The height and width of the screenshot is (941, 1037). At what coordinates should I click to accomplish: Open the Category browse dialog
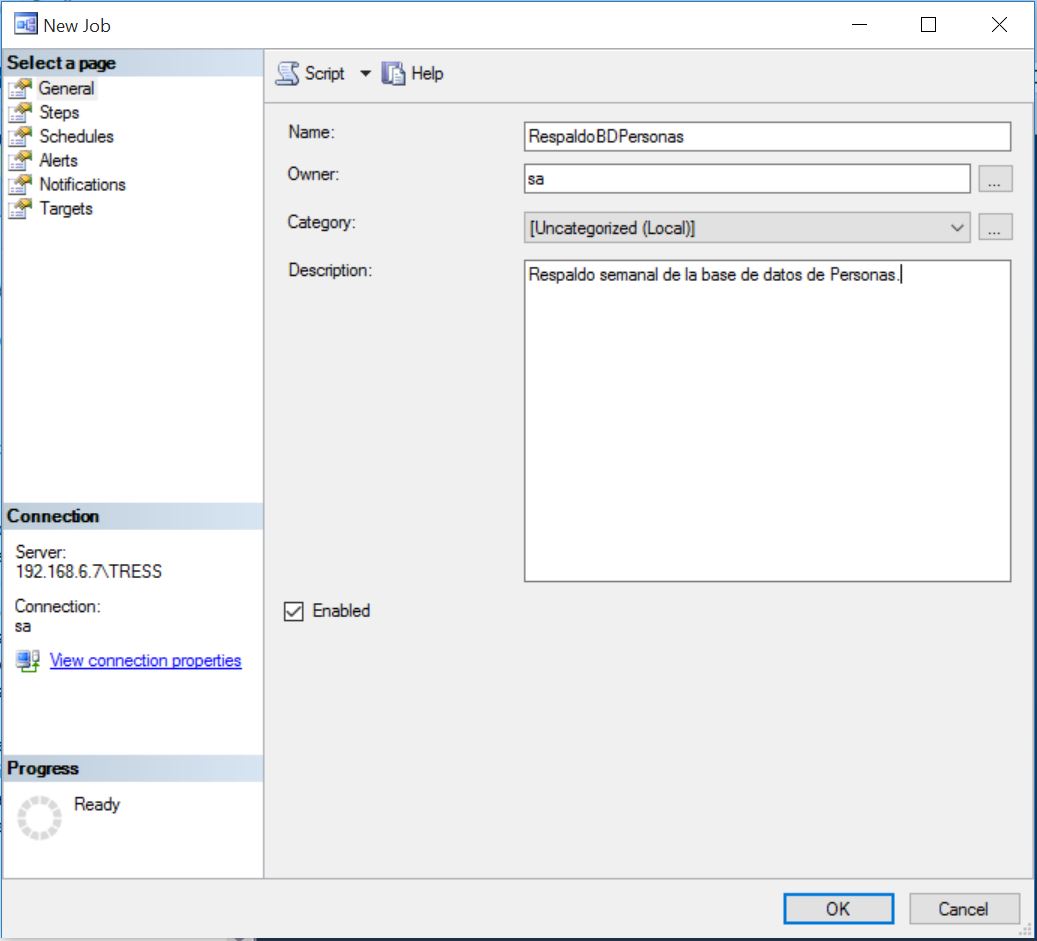995,227
